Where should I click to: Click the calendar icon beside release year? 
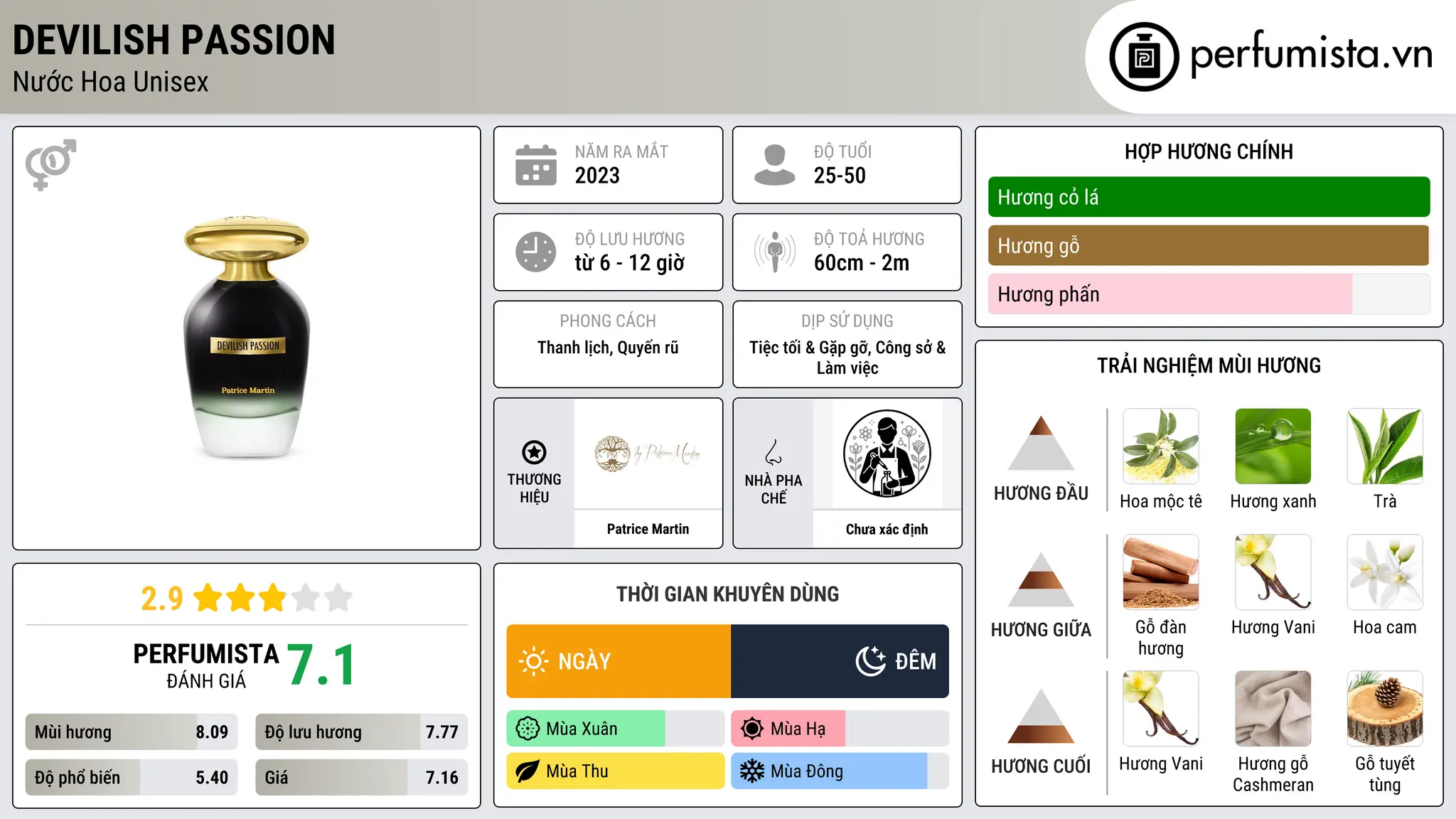pyautogui.click(x=536, y=165)
